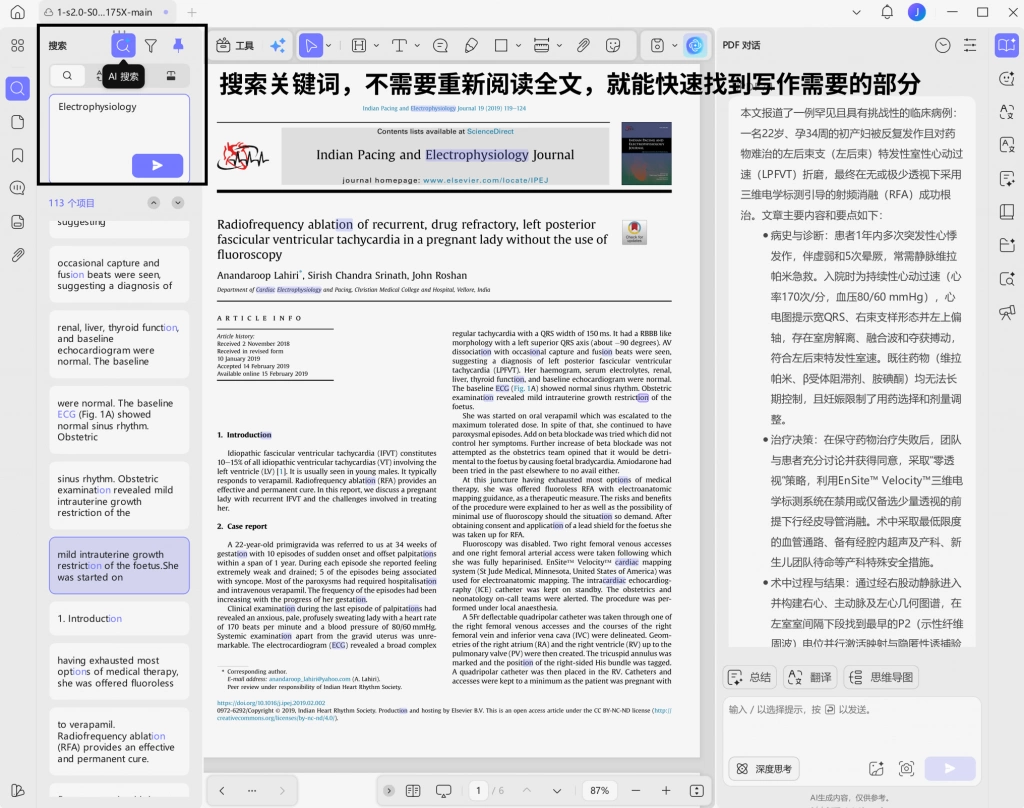Toggle the deep thinking 深度思考 option
The image size is (1024, 808).
coord(764,769)
